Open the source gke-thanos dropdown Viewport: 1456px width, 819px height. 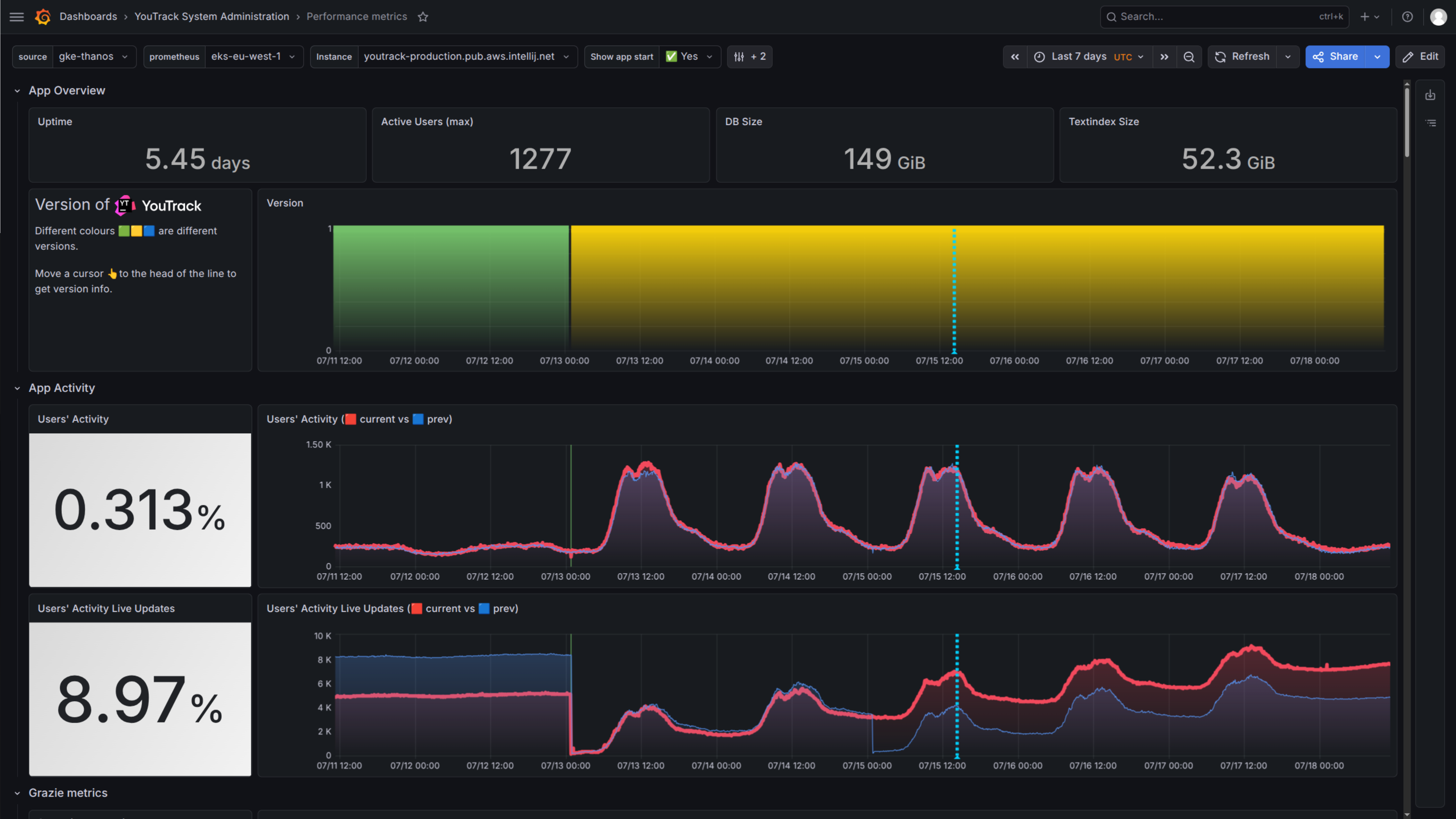pos(94,57)
